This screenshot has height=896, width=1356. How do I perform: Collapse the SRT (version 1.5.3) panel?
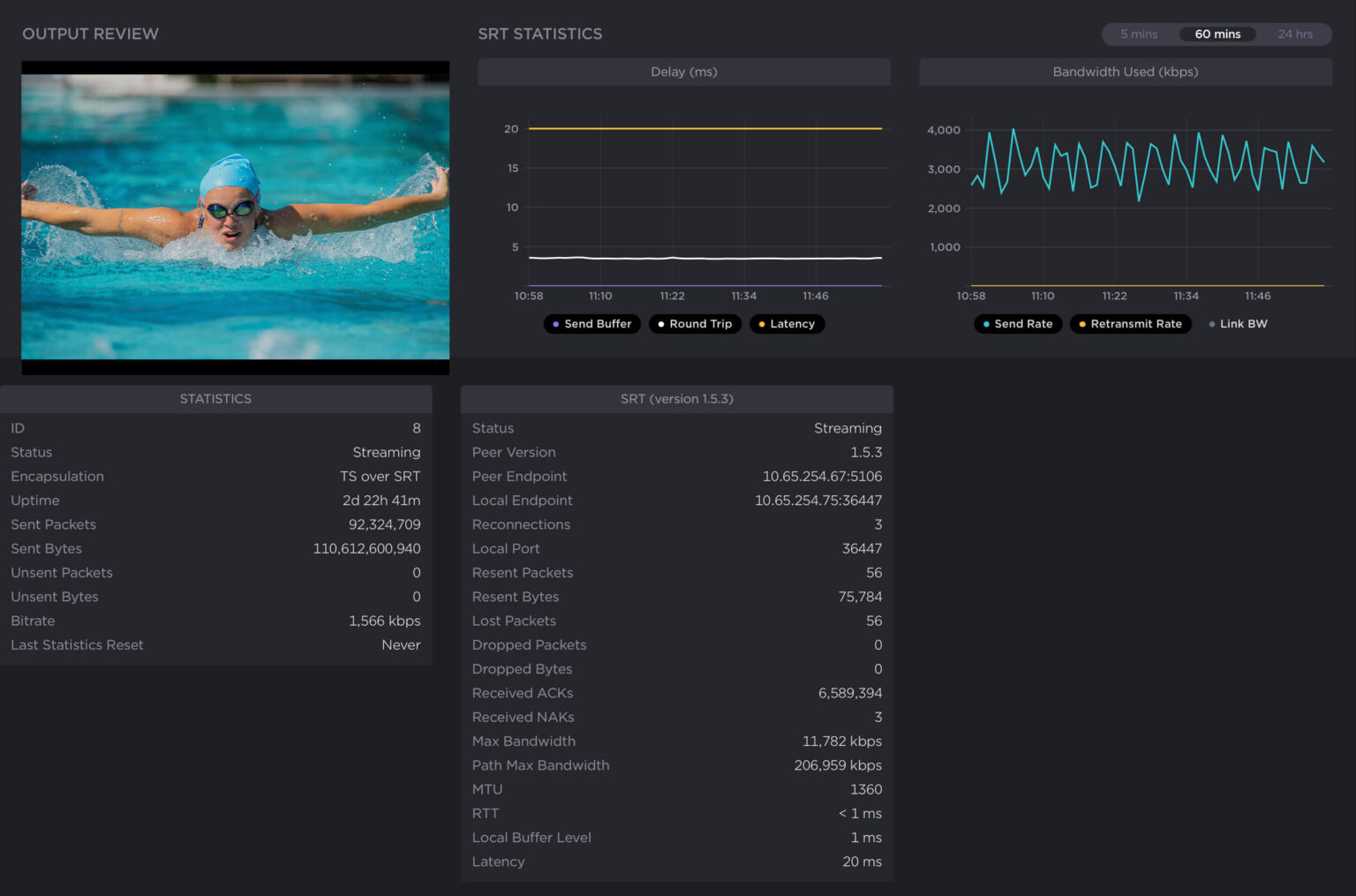tap(676, 398)
